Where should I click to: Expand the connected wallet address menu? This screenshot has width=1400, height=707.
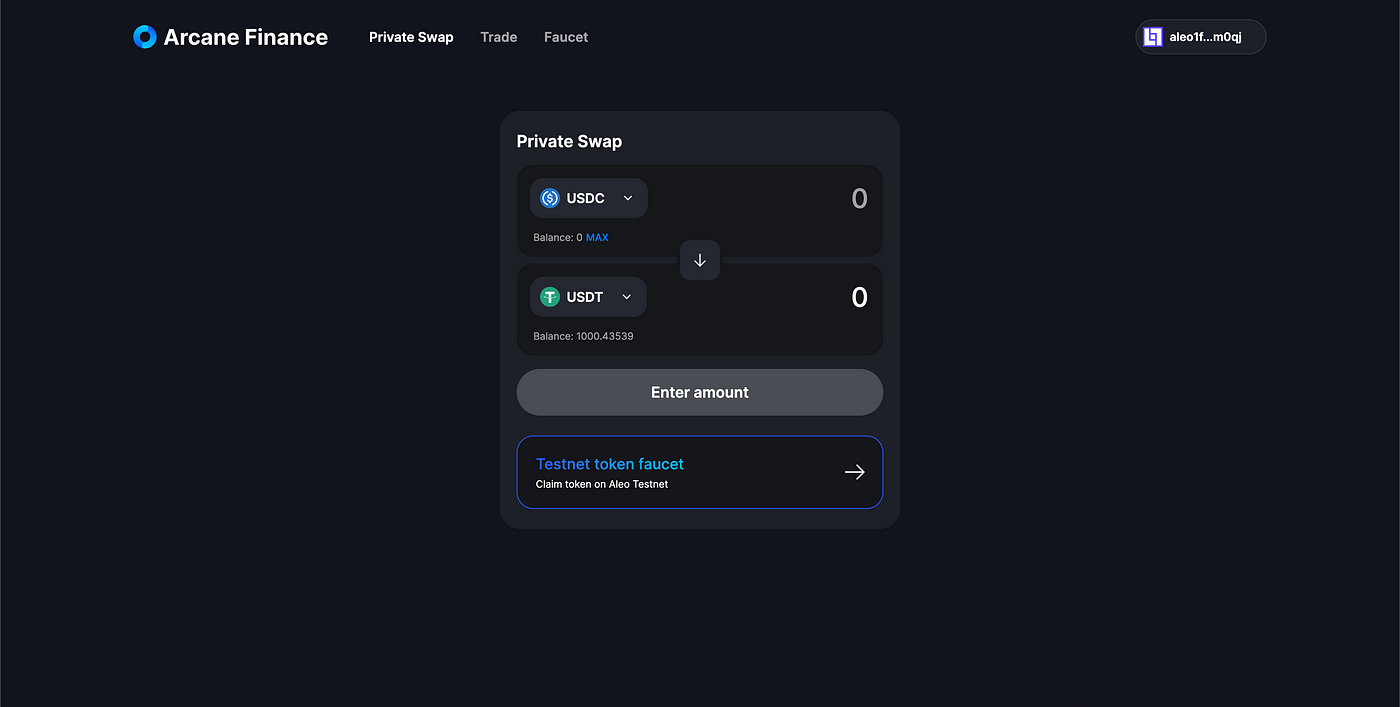[1200, 36]
